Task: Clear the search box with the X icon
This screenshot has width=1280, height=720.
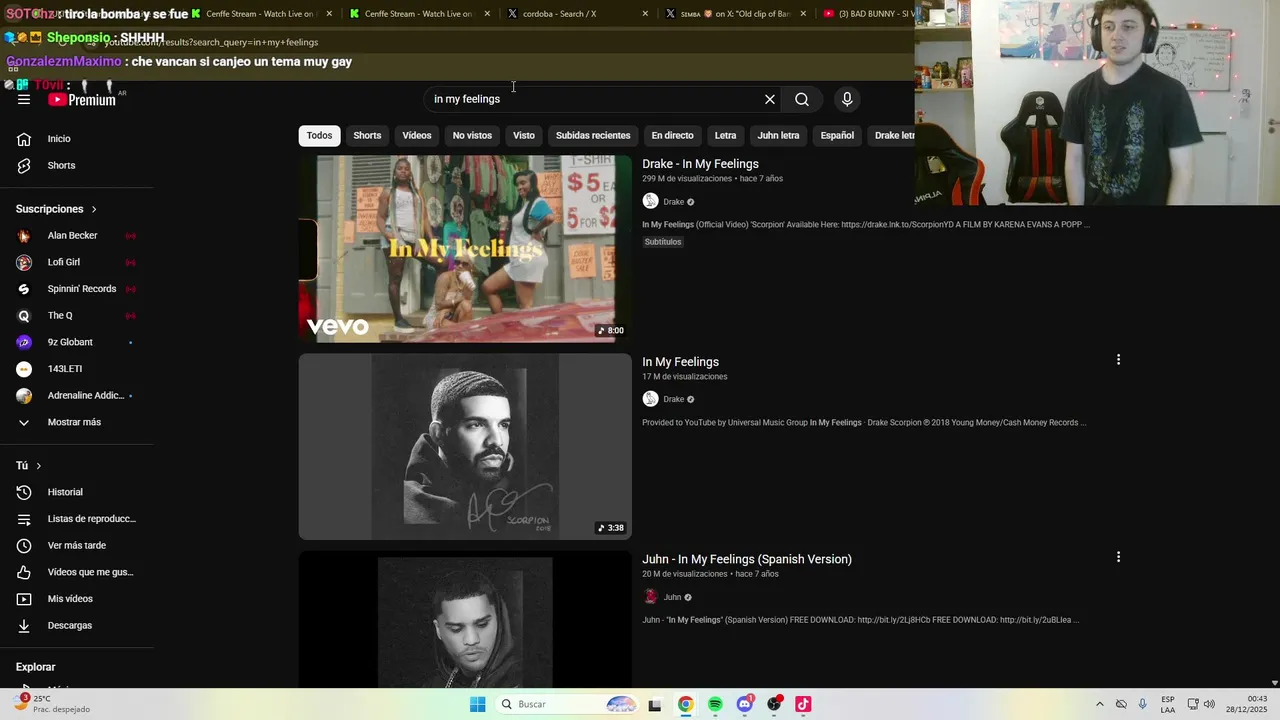Action: (x=770, y=99)
